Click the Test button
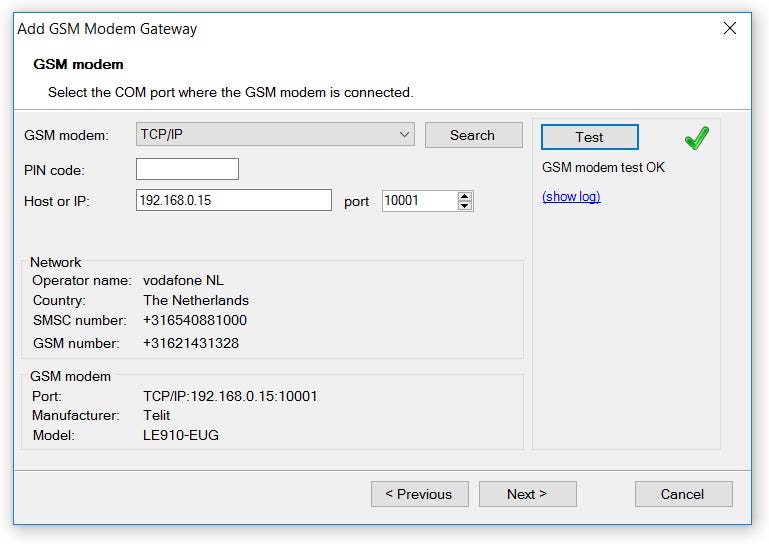 point(590,137)
